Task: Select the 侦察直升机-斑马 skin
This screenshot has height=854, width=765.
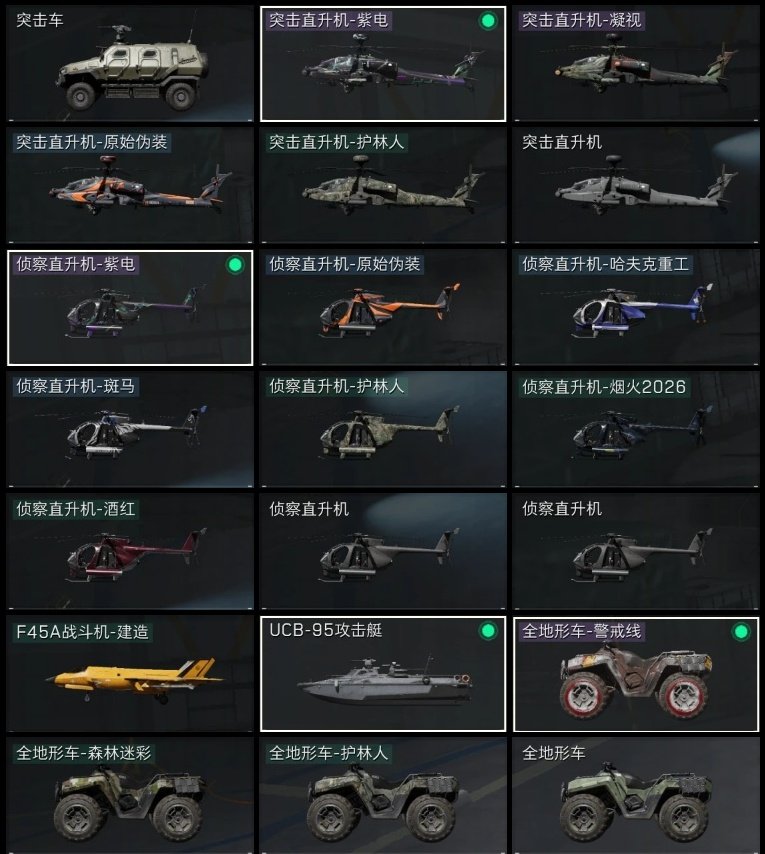Action: click(x=130, y=430)
